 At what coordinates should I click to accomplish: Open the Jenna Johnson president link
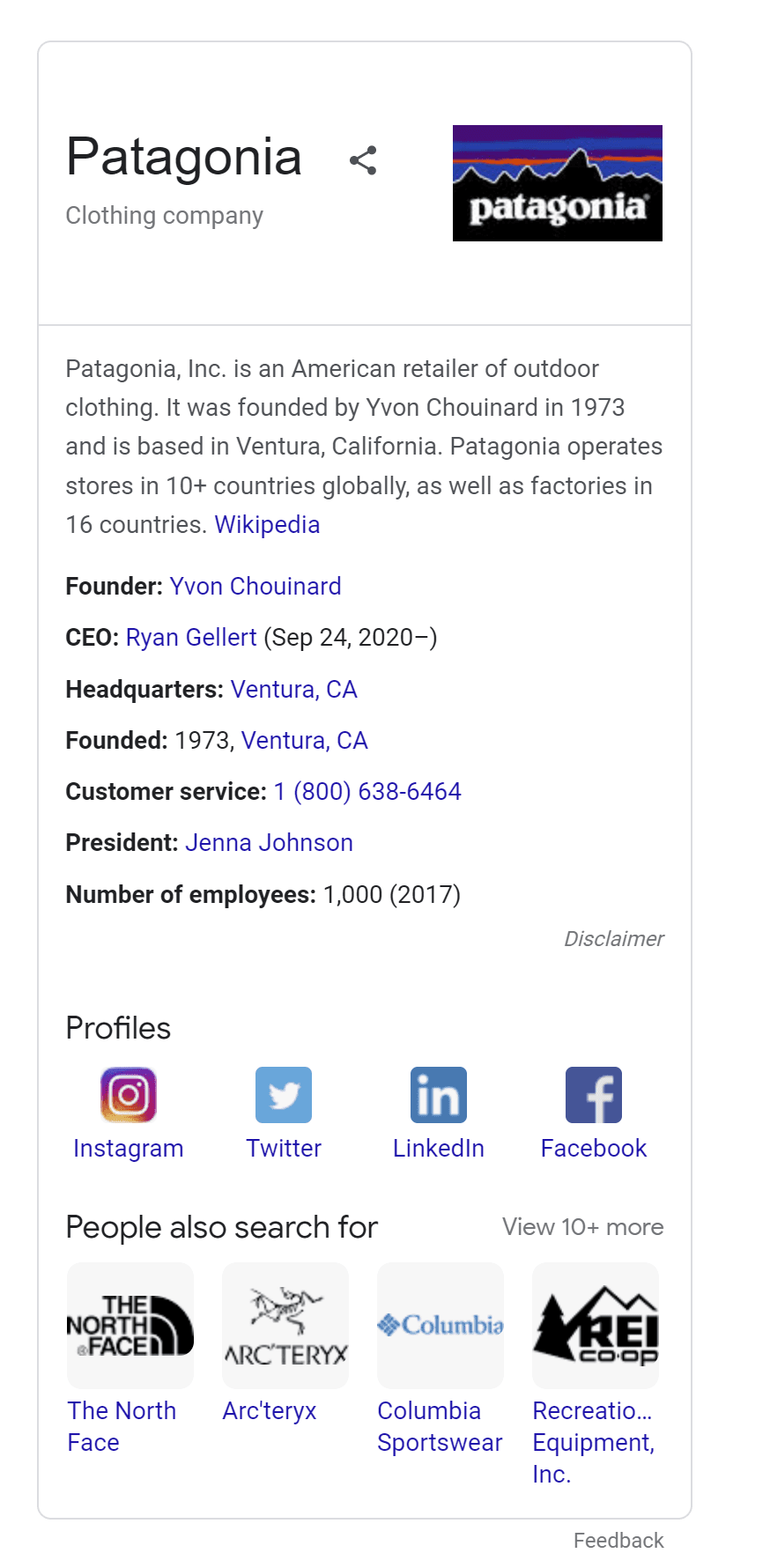point(269,843)
